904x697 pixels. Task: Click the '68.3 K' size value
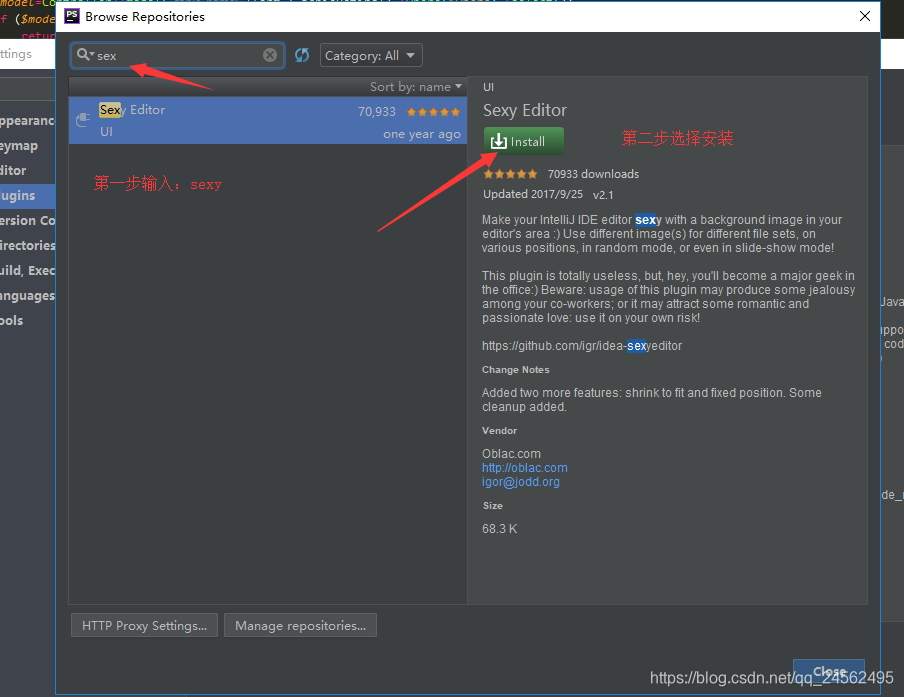[499, 529]
